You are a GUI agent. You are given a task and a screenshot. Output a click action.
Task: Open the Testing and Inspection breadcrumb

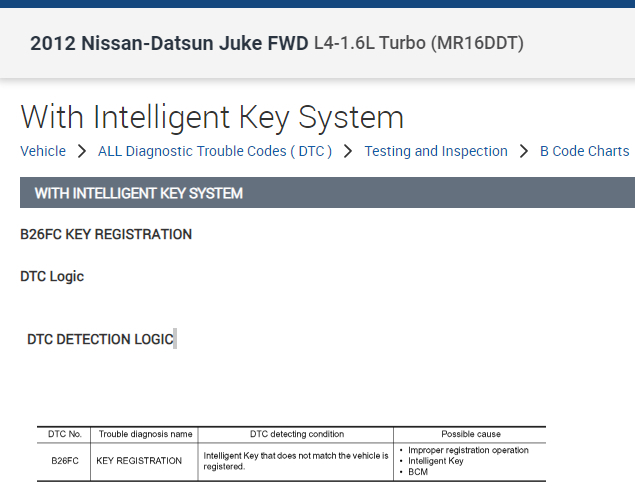436,151
